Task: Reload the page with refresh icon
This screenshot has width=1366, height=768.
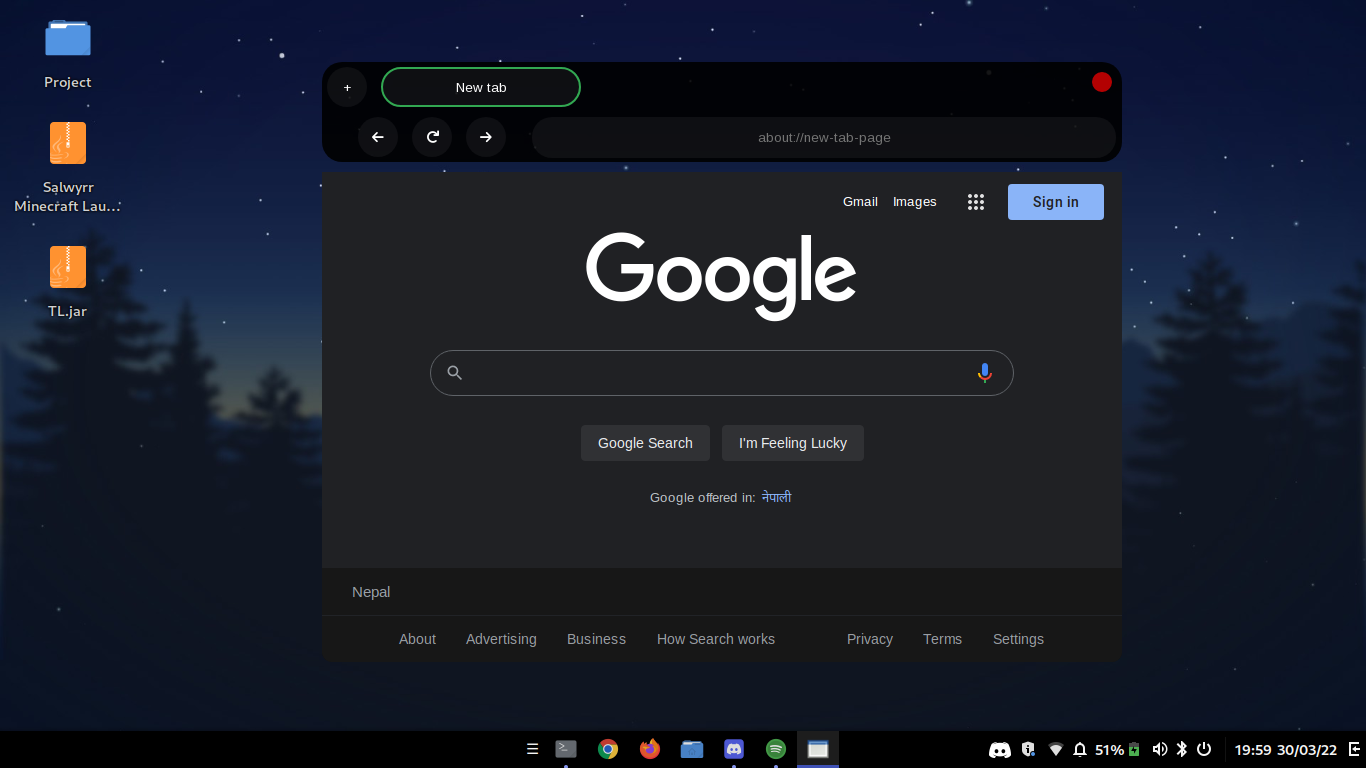Action: click(432, 137)
